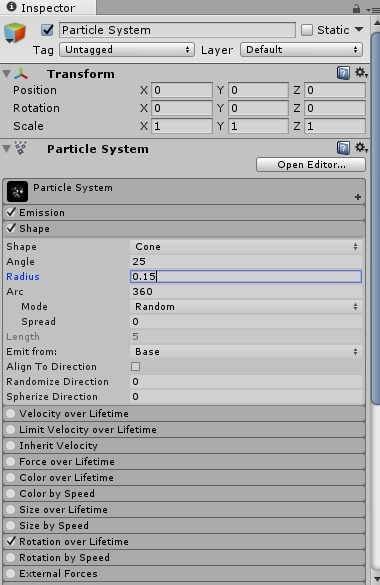Click the Radius property label
Image resolution: width=380 pixels, height=585 pixels.
click(x=23, y=276)
